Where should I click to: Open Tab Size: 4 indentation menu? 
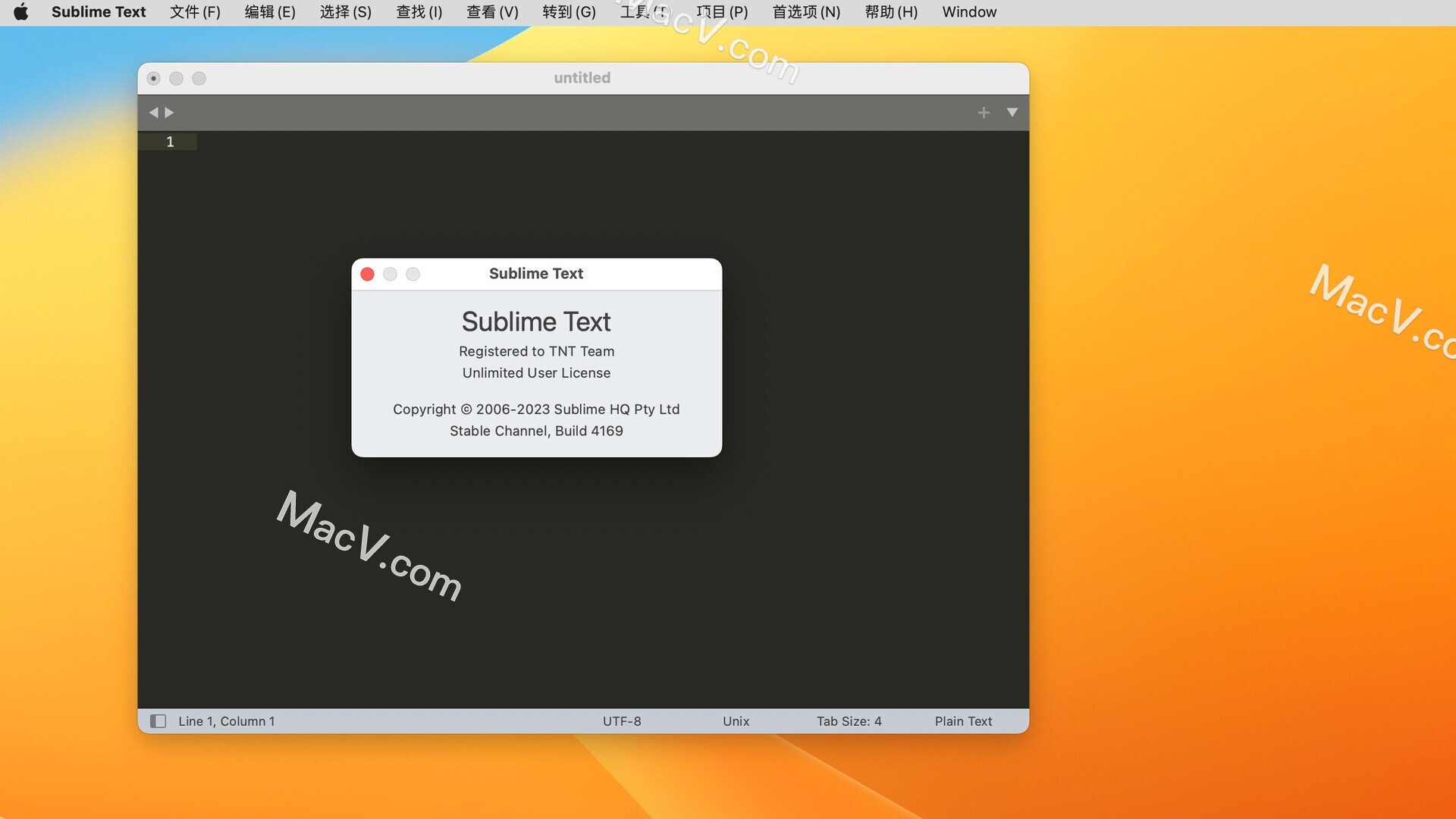click(849, 721)
